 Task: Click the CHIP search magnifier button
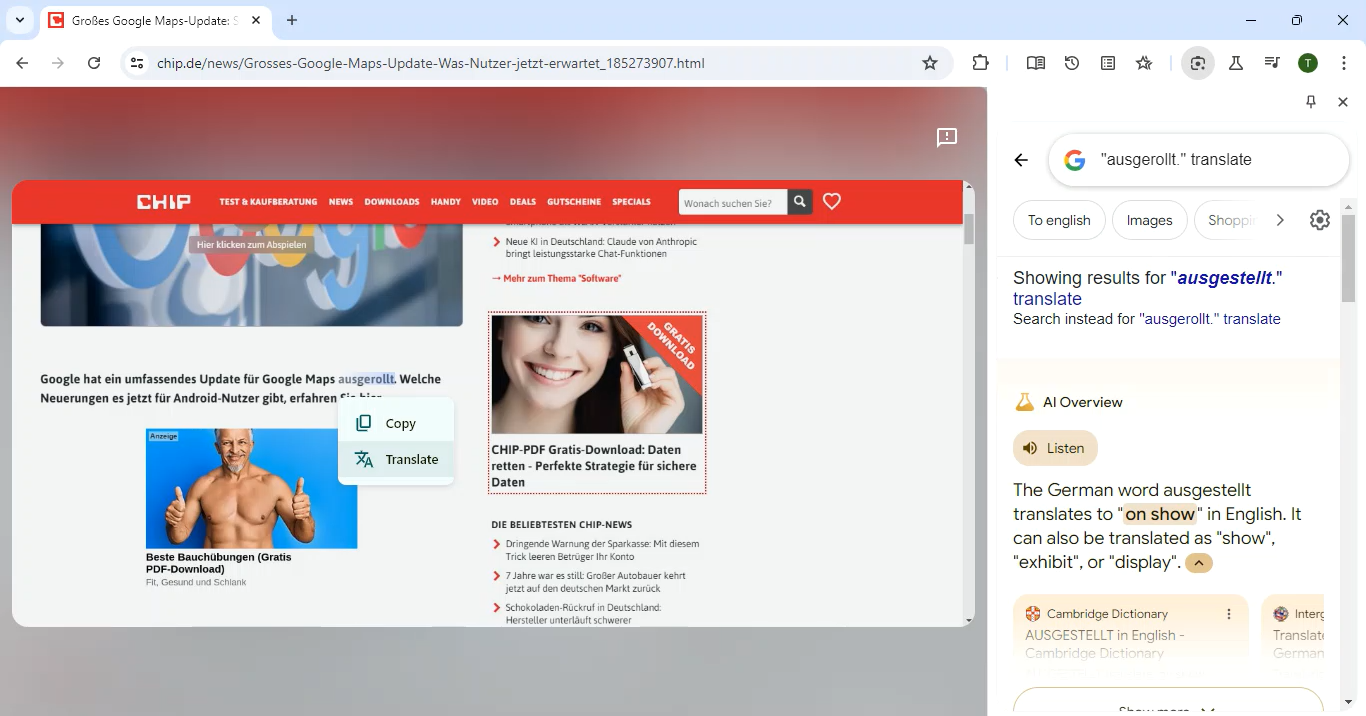click(800, 202)
